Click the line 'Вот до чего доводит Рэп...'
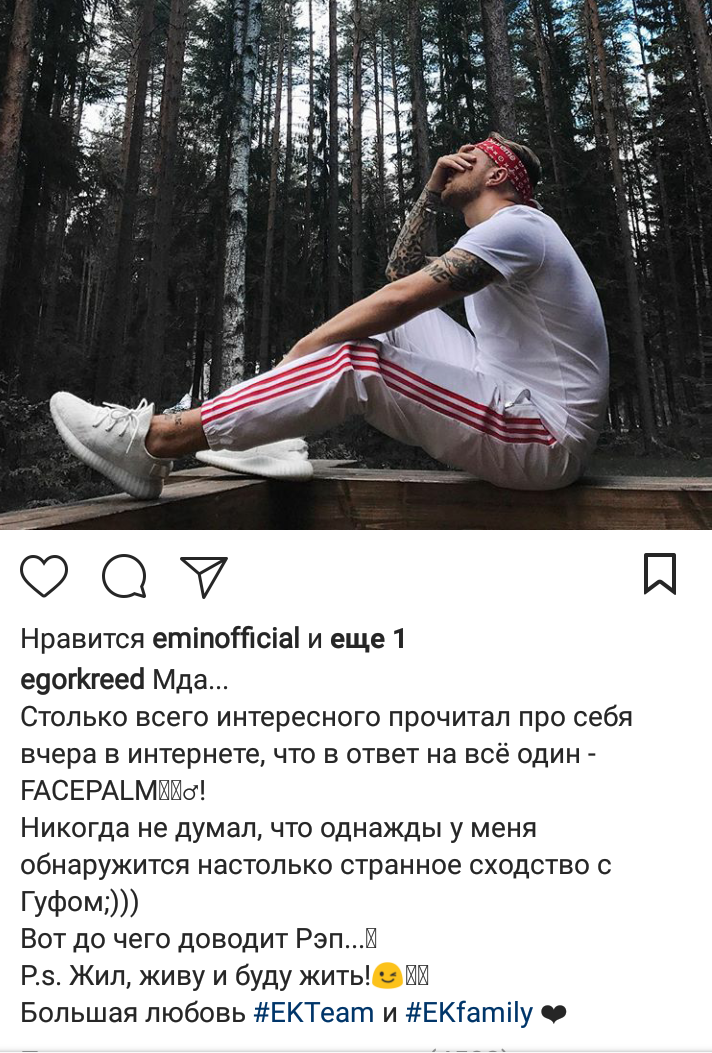 pos(192,938)
